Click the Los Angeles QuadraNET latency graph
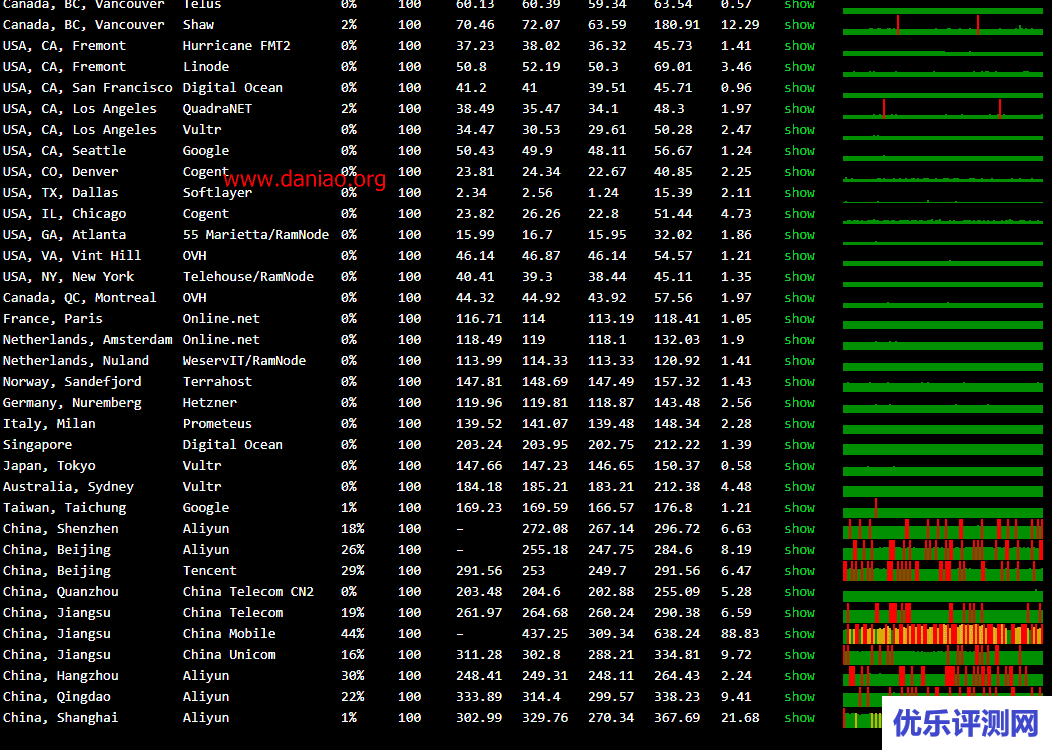Viewport: 1052px width, 750px height. [943, 109]
